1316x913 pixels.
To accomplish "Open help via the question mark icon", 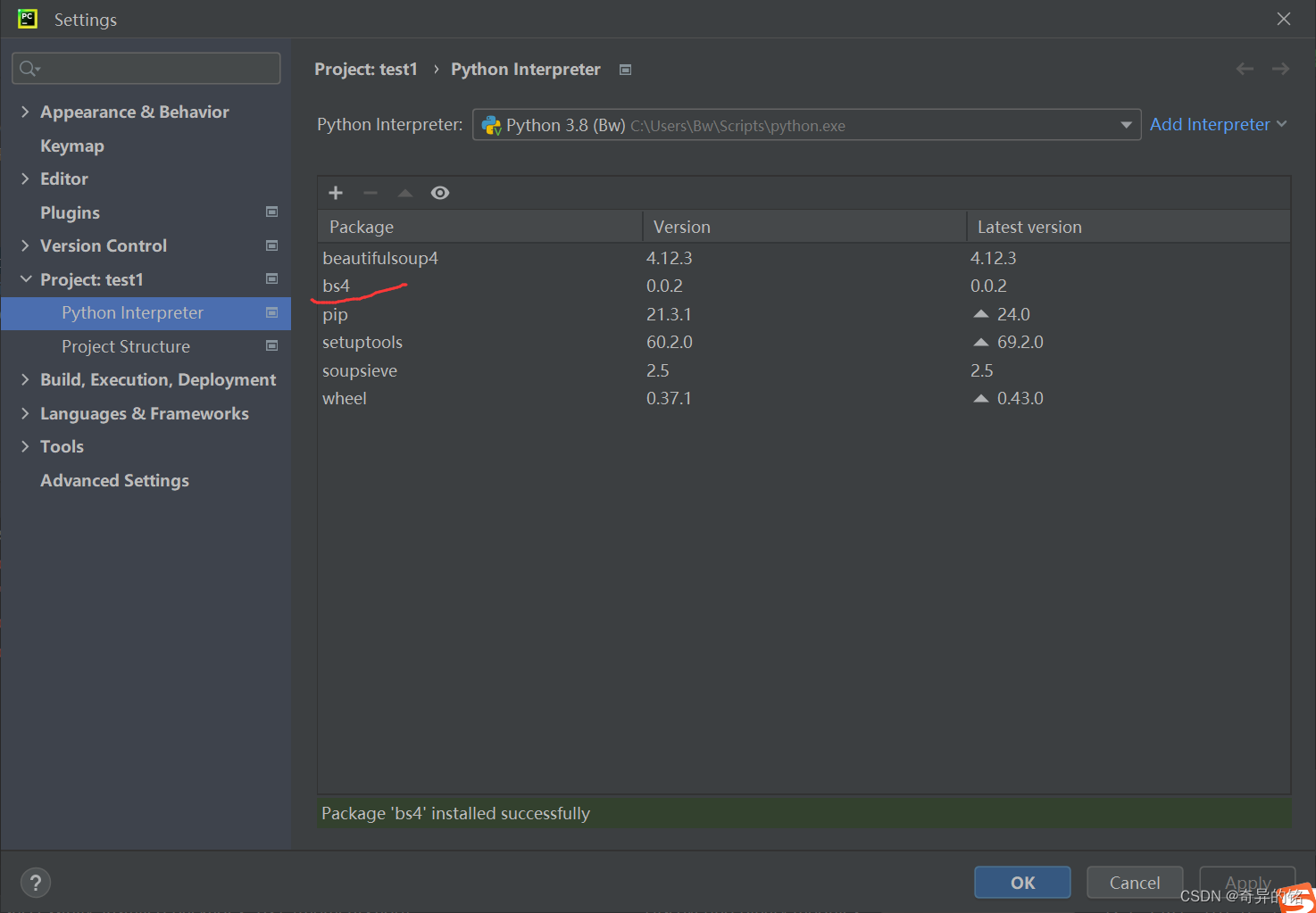I will [36, 883].
